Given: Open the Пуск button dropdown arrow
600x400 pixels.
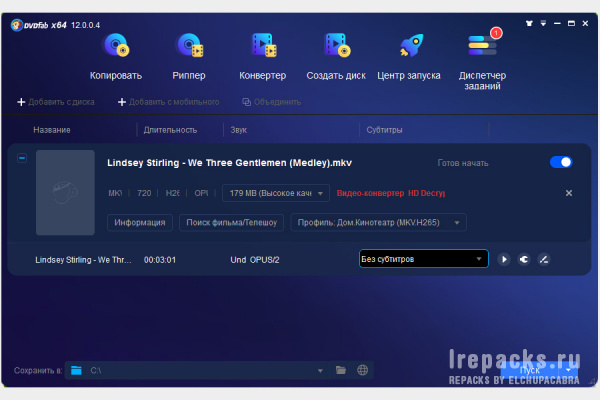Looking at the screenshot, I should point(569,371).
